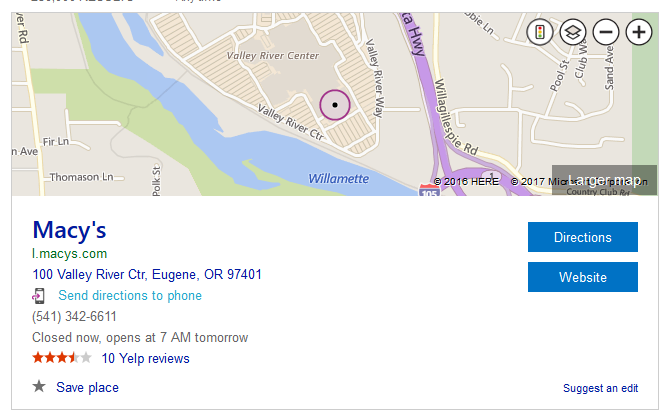Open the Larger map view
This screenshot has width=672, height=420.
604,180
